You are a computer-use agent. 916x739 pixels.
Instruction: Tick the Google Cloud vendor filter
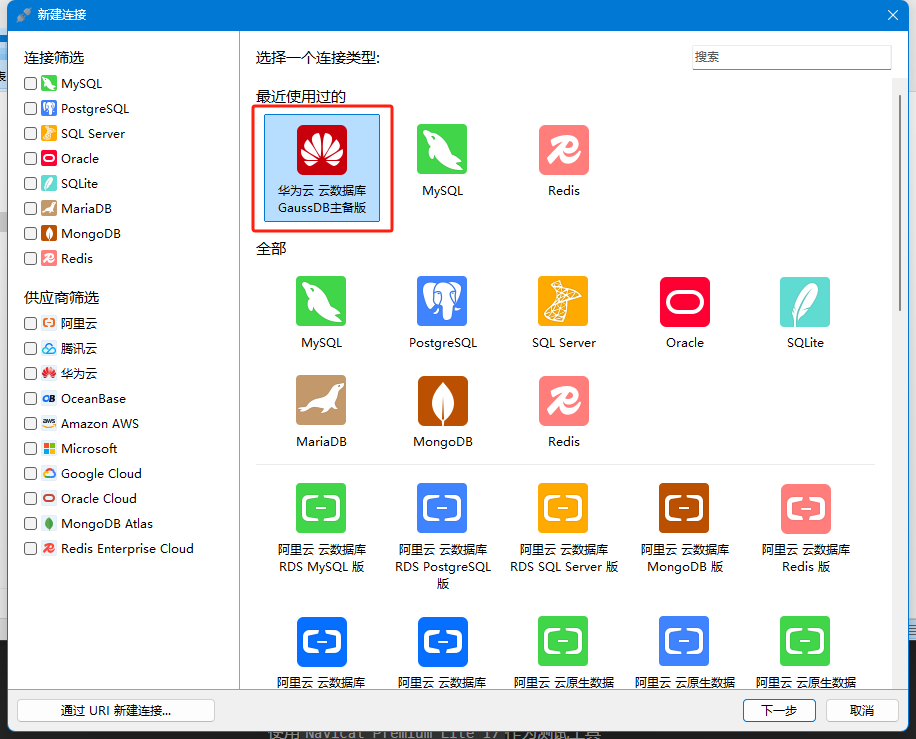(30, 473)
